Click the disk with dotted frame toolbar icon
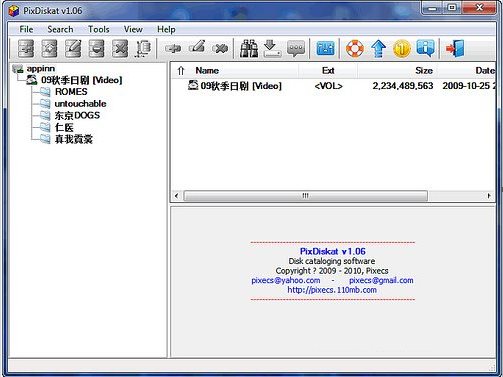This screenshot has height=377, width=503. pyautogui.click(x=143, y=49)
